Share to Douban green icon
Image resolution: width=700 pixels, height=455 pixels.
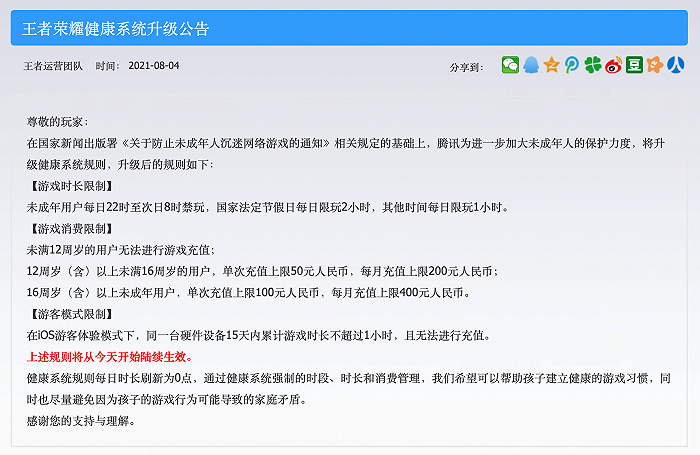(x=634, y=65)
